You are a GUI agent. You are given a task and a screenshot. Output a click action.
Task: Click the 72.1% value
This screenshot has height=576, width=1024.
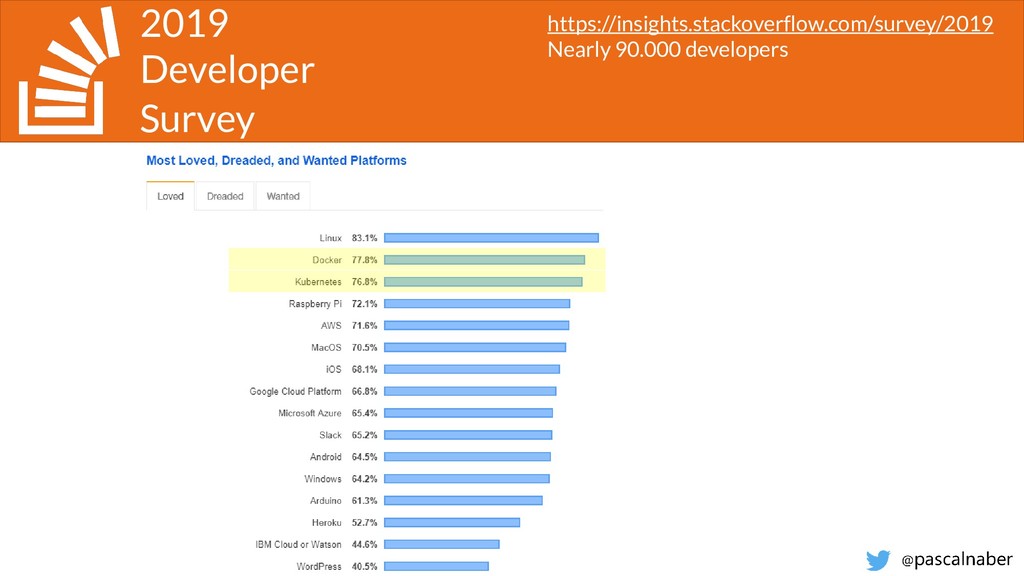point(364,304)
